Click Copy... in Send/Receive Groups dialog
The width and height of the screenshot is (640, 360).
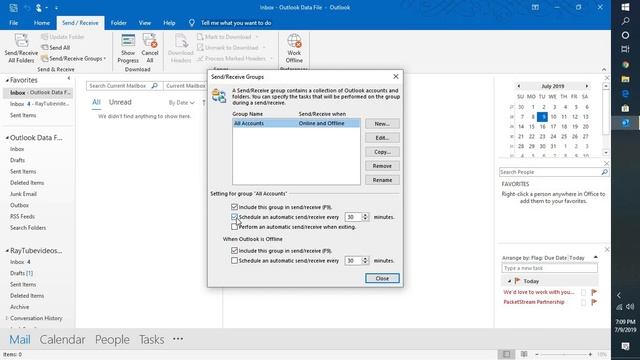[382, 152]
